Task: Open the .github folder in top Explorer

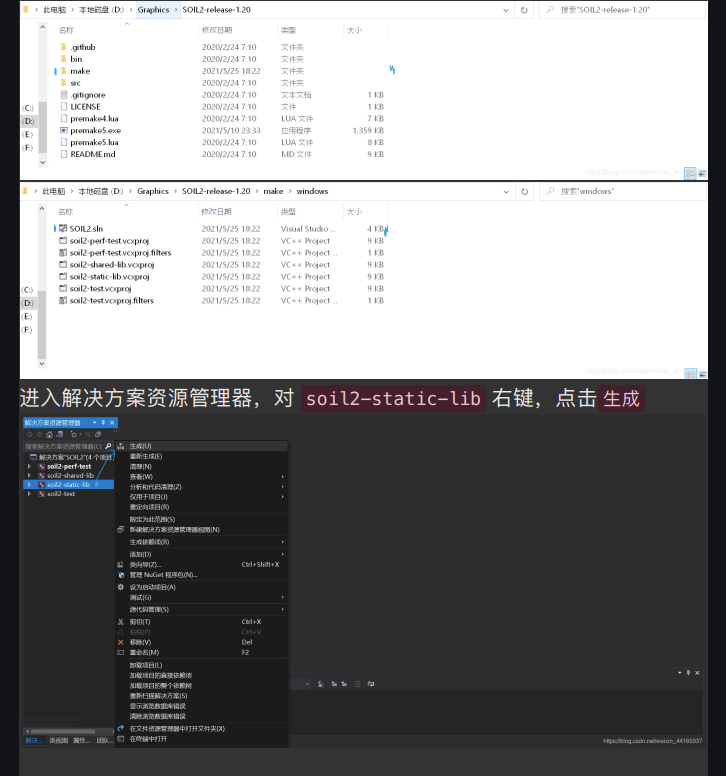Action: [x=83, y=47]
